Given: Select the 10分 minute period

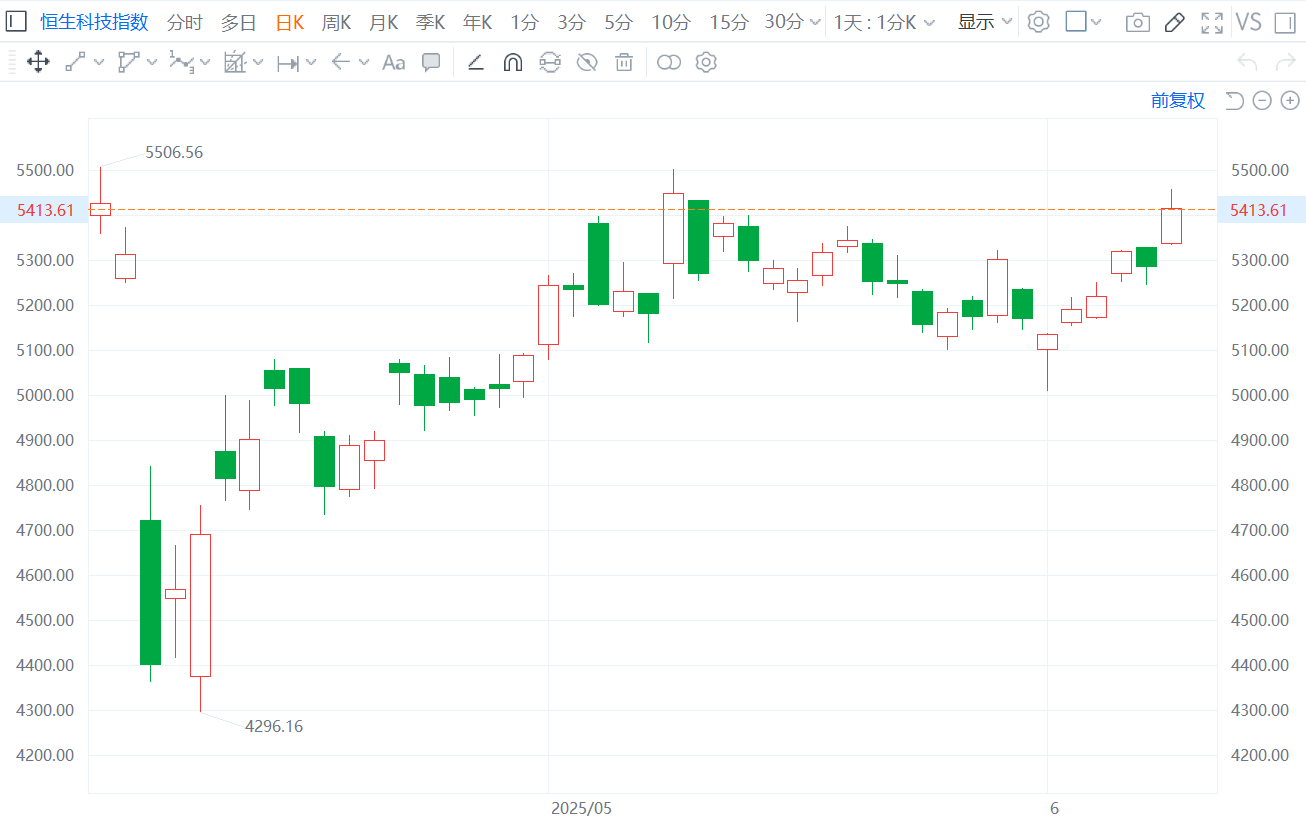Looking at the screenshot, I should (x=671, y=22).
